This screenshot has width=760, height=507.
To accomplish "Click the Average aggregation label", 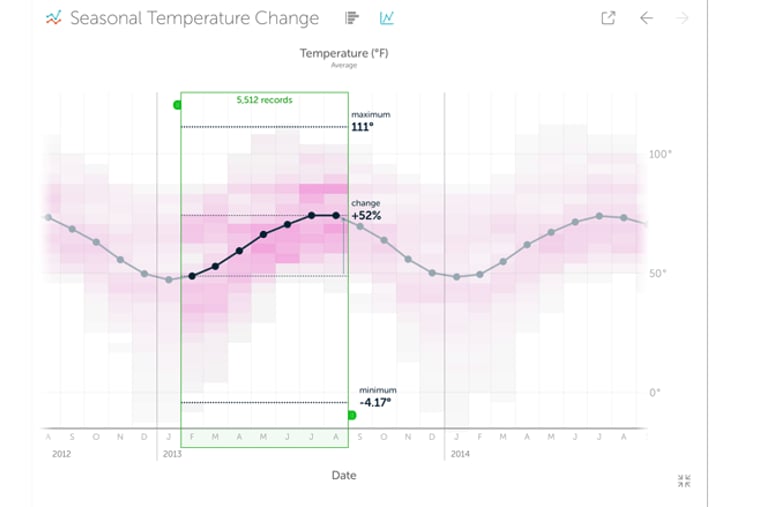I will click(343, 65).
